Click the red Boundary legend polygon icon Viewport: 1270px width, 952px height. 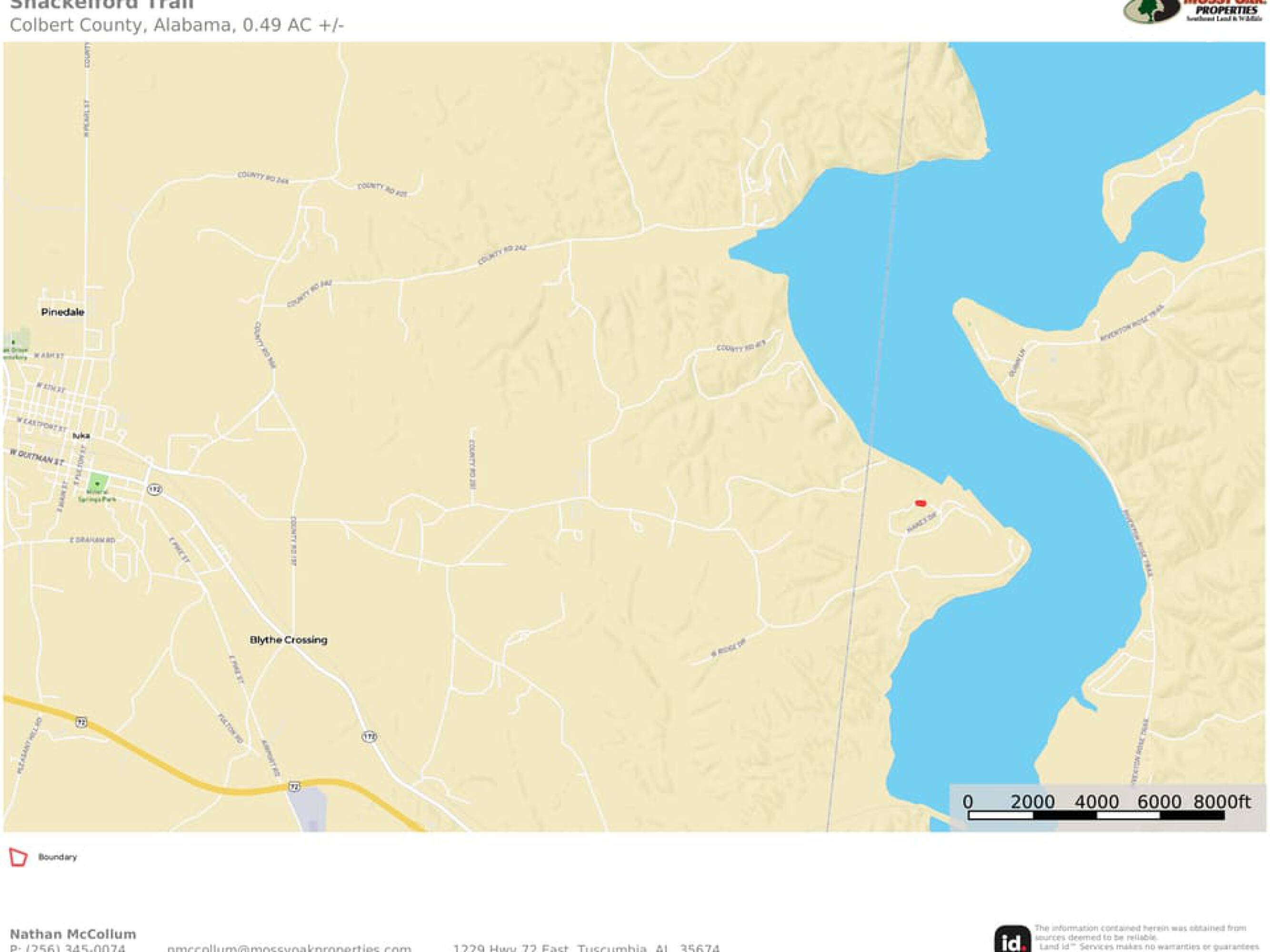(19, 857)
